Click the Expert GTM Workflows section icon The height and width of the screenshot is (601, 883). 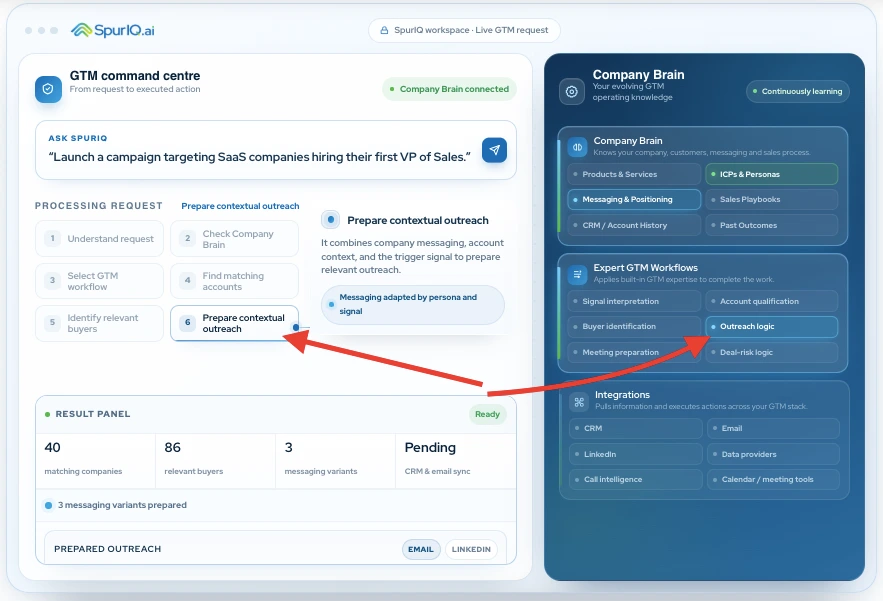(577, 274)
